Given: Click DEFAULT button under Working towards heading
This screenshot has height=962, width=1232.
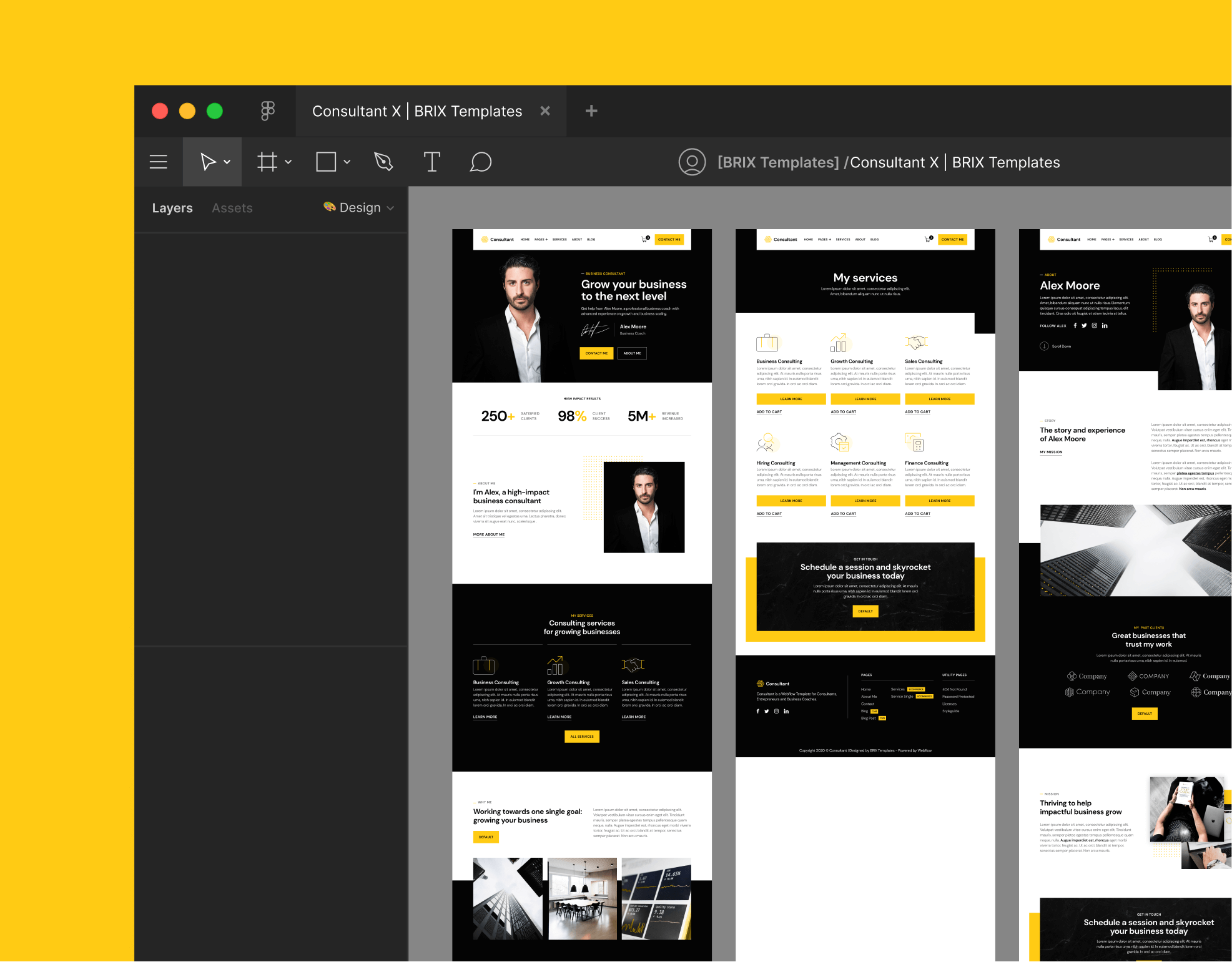Looking at the screenshot, I should pyautogui.click(x=486, y=837).
